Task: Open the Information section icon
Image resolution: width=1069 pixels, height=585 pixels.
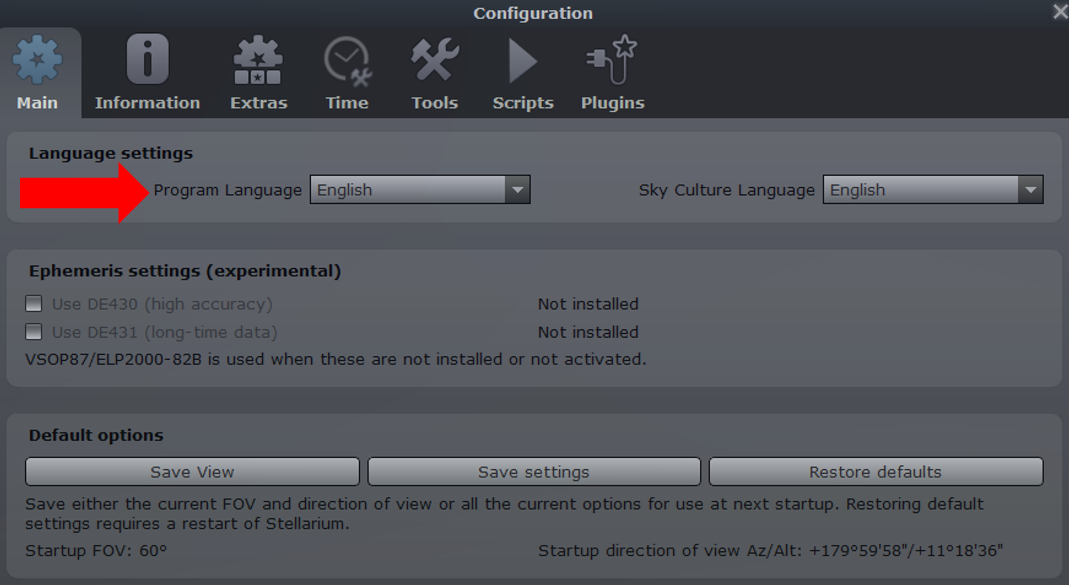Action: pyautogui.click(x=147, y=60)
